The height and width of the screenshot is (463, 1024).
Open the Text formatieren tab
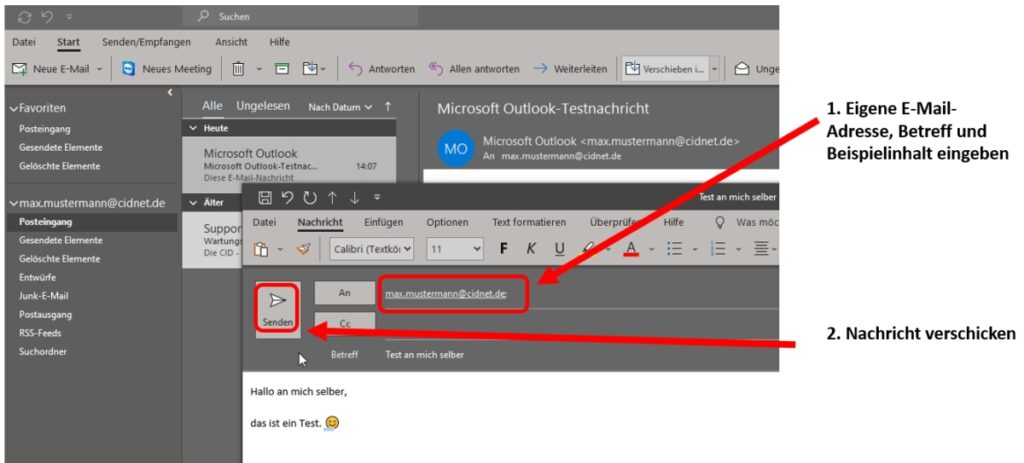click(x=529, y=222)
